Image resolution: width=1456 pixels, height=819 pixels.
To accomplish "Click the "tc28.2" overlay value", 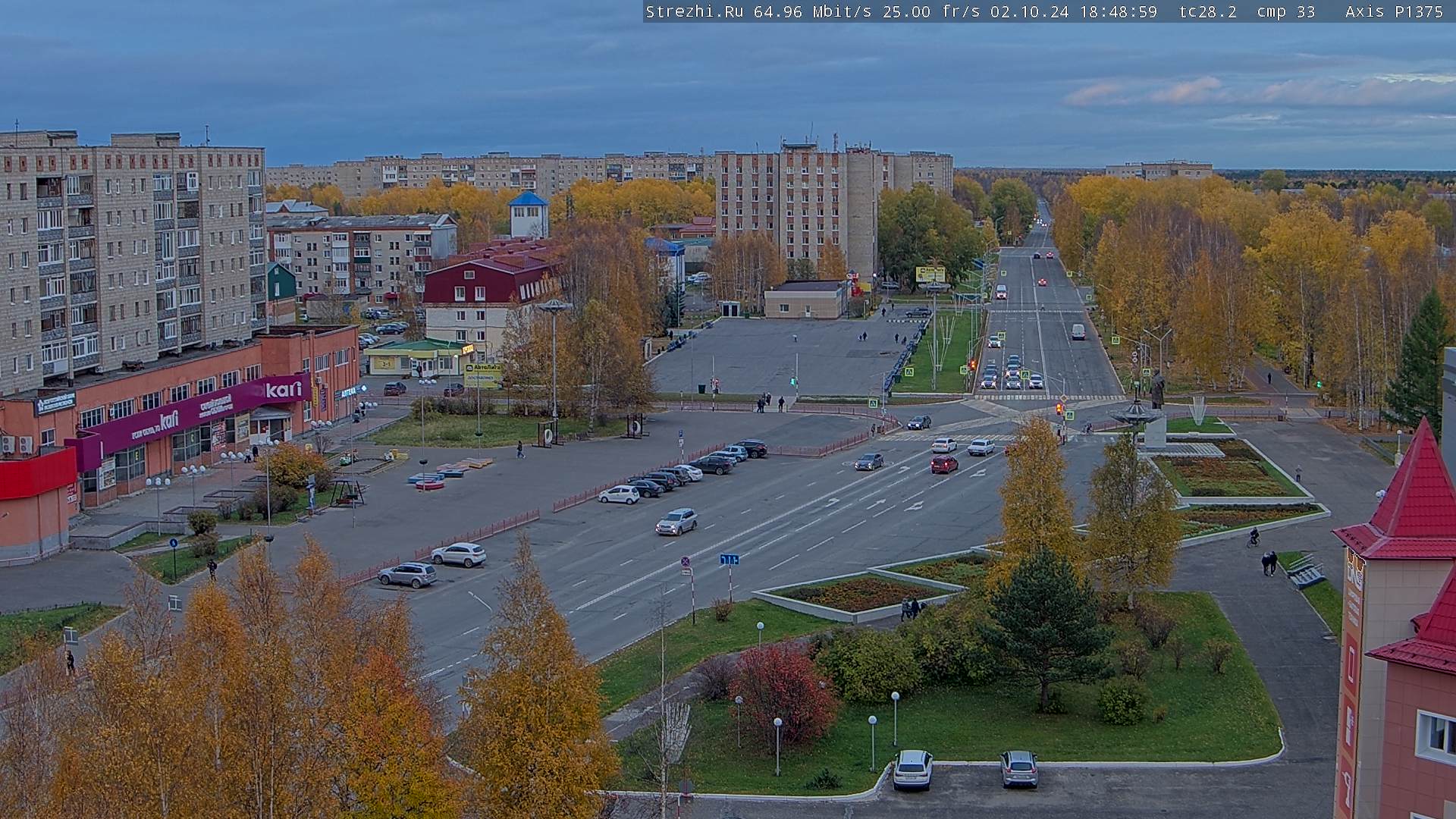I will point(1208,11).
